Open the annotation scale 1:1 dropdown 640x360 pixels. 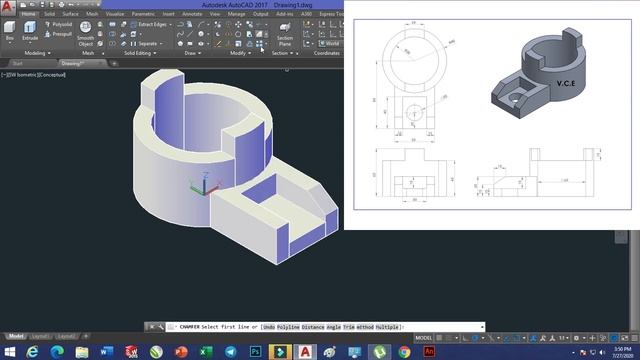tap(564, 338)
